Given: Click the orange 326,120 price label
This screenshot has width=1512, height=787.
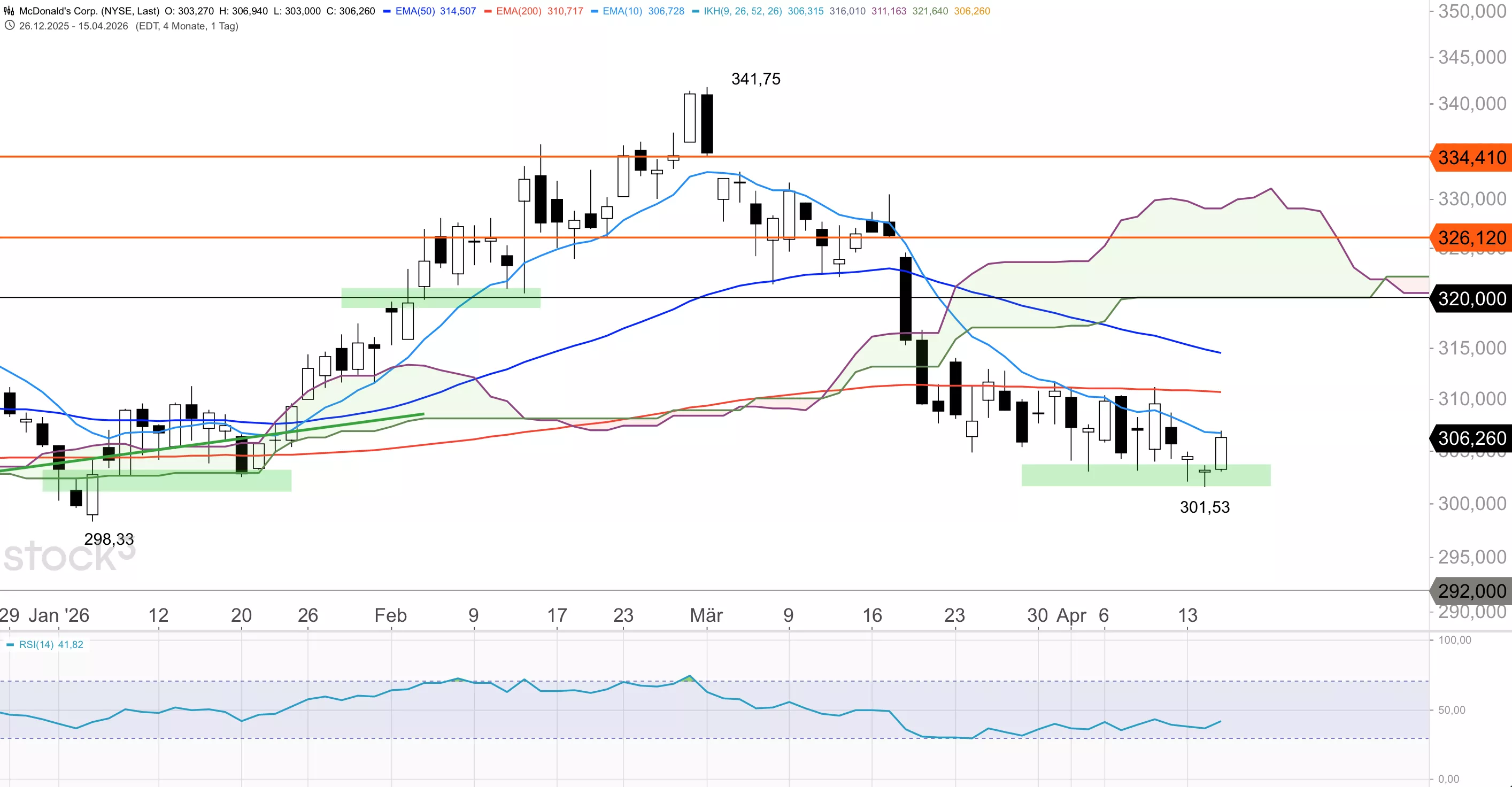Looking at the screenshot, I should point(1471,238).
